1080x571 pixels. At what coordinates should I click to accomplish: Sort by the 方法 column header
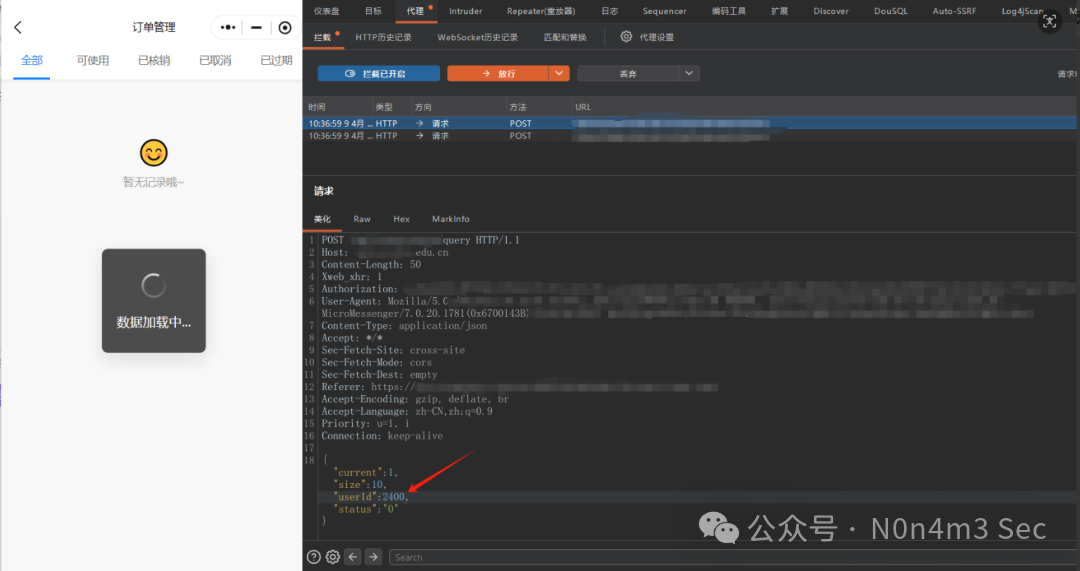[518, 107]
